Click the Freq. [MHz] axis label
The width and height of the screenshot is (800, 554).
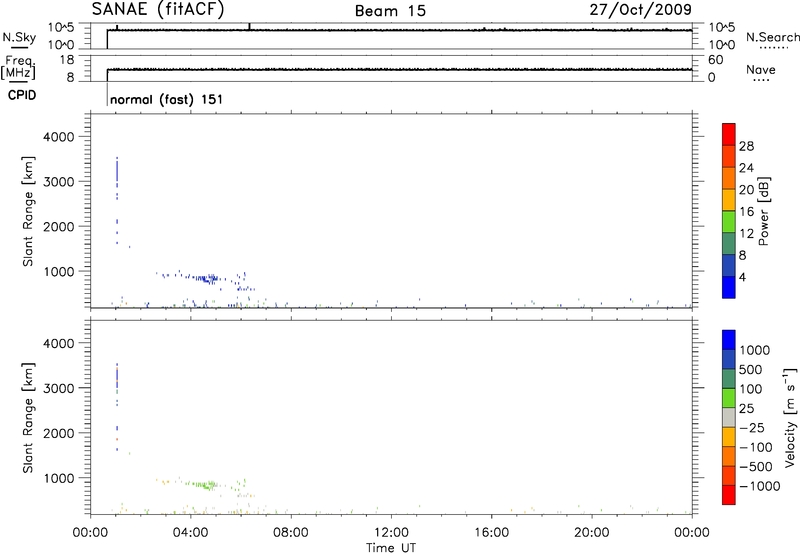coord(18,68)
